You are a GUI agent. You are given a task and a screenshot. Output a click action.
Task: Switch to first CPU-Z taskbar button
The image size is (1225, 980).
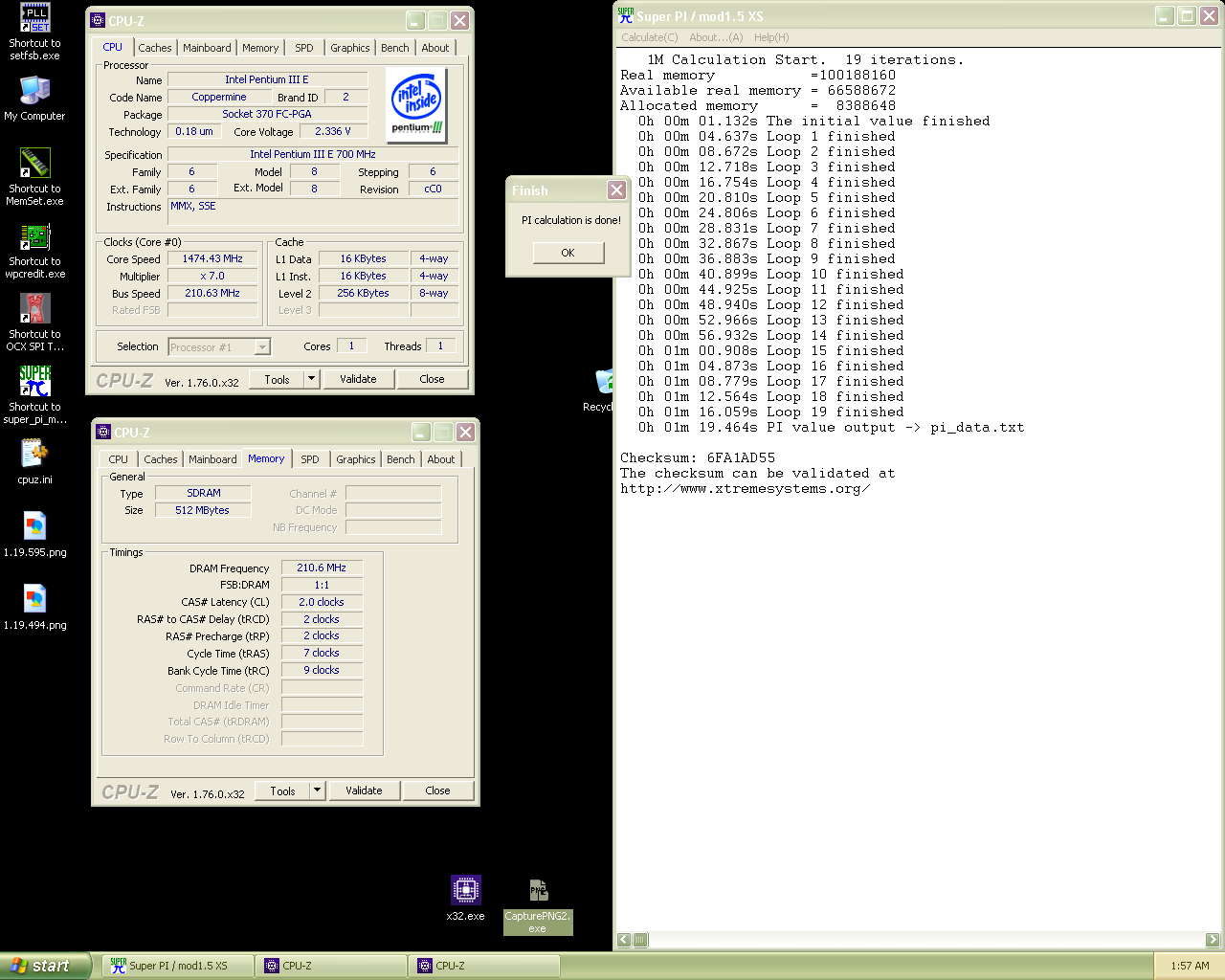click(x=330, y=966)
